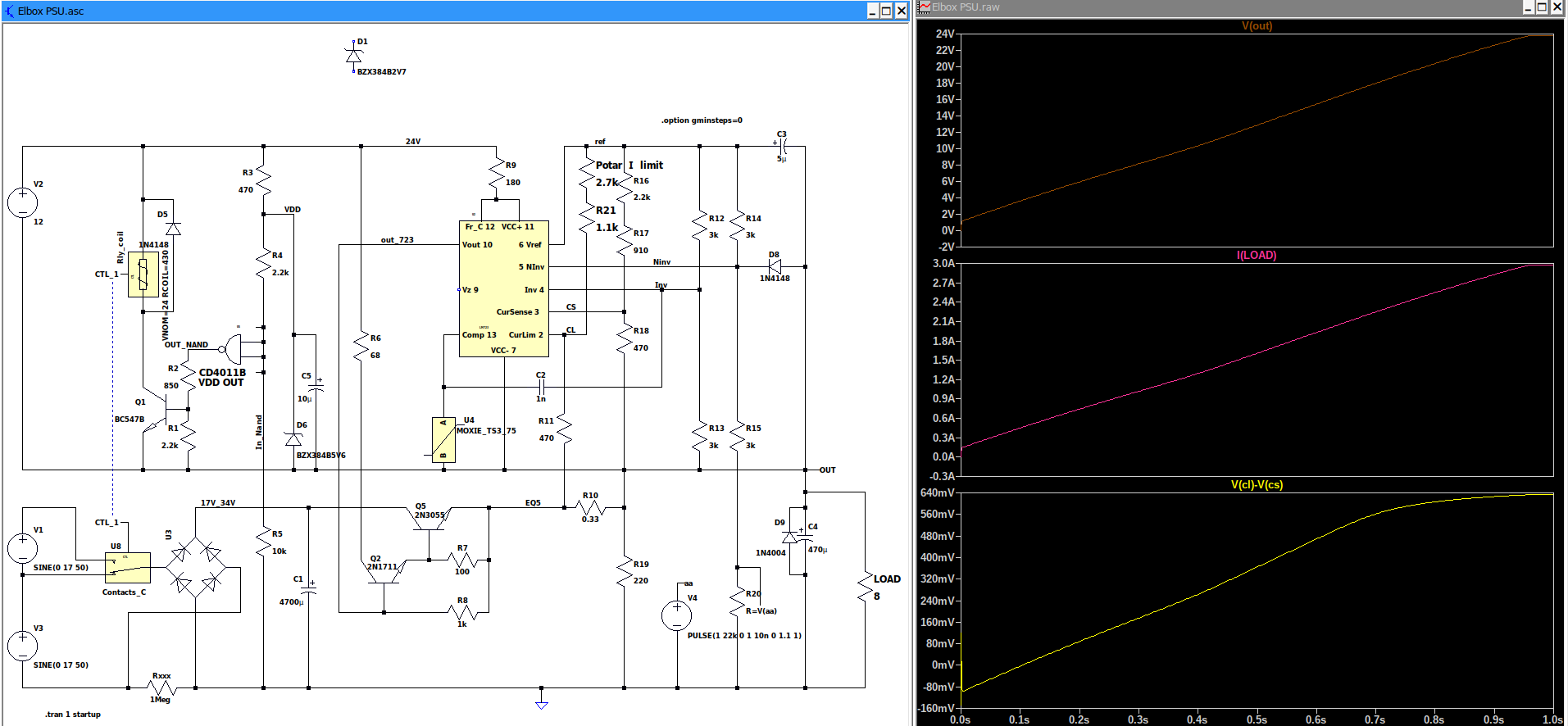Click the R19 220 ohm resistor
Screen dimensions: 1568x726
pyautogui.click(x=624, y=572)
